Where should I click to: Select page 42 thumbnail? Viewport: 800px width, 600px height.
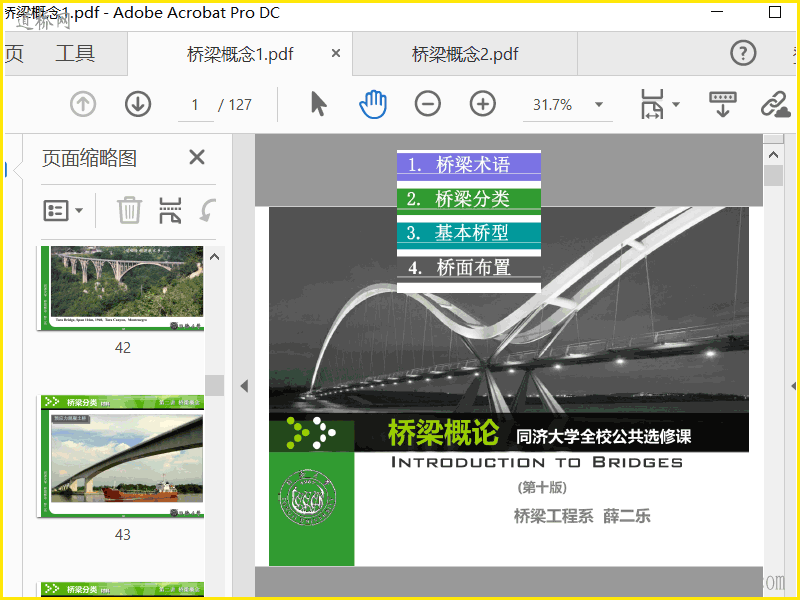(122, 288)
